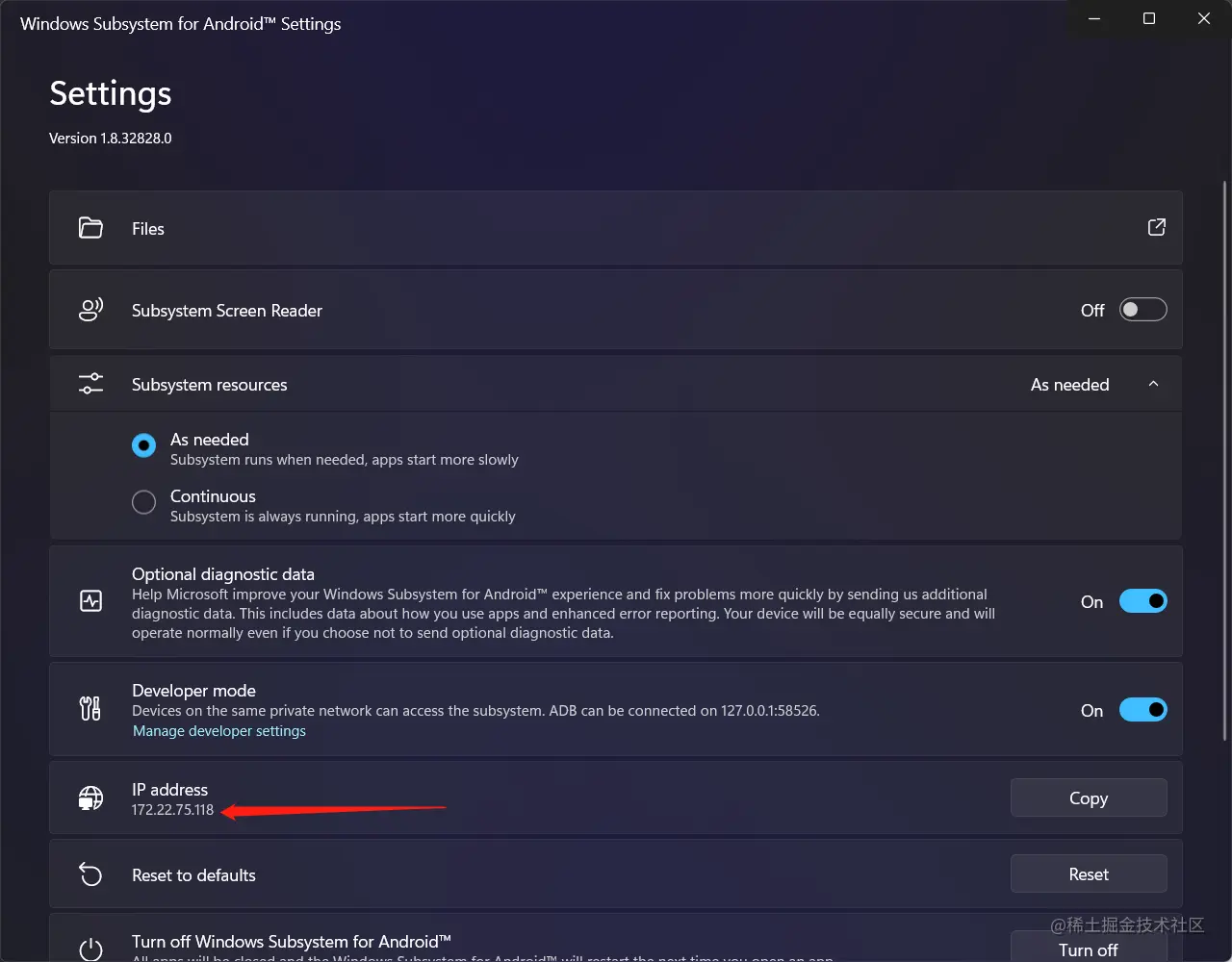Viewport: 1232px width, 962px height.
Task: Click the Subsystem resources label
Action: tap(210, 385)
